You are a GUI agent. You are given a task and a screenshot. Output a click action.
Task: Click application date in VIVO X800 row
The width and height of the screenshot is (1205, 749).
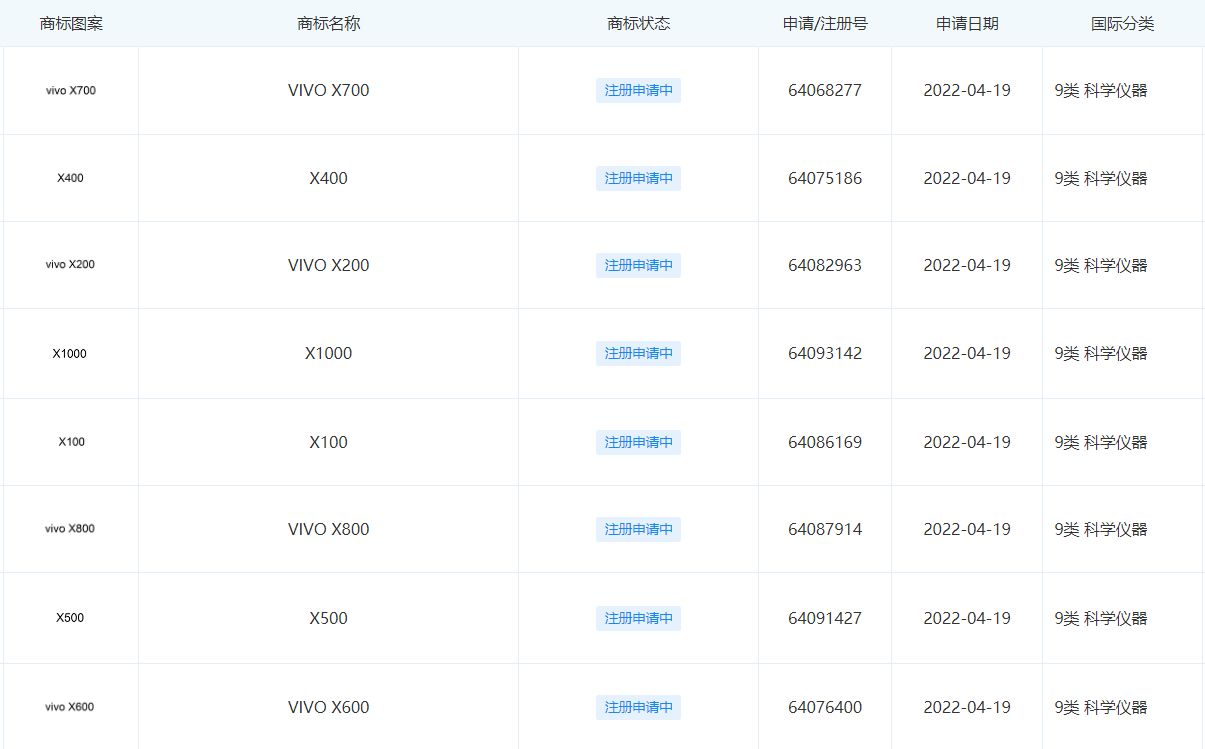[967, 529]
